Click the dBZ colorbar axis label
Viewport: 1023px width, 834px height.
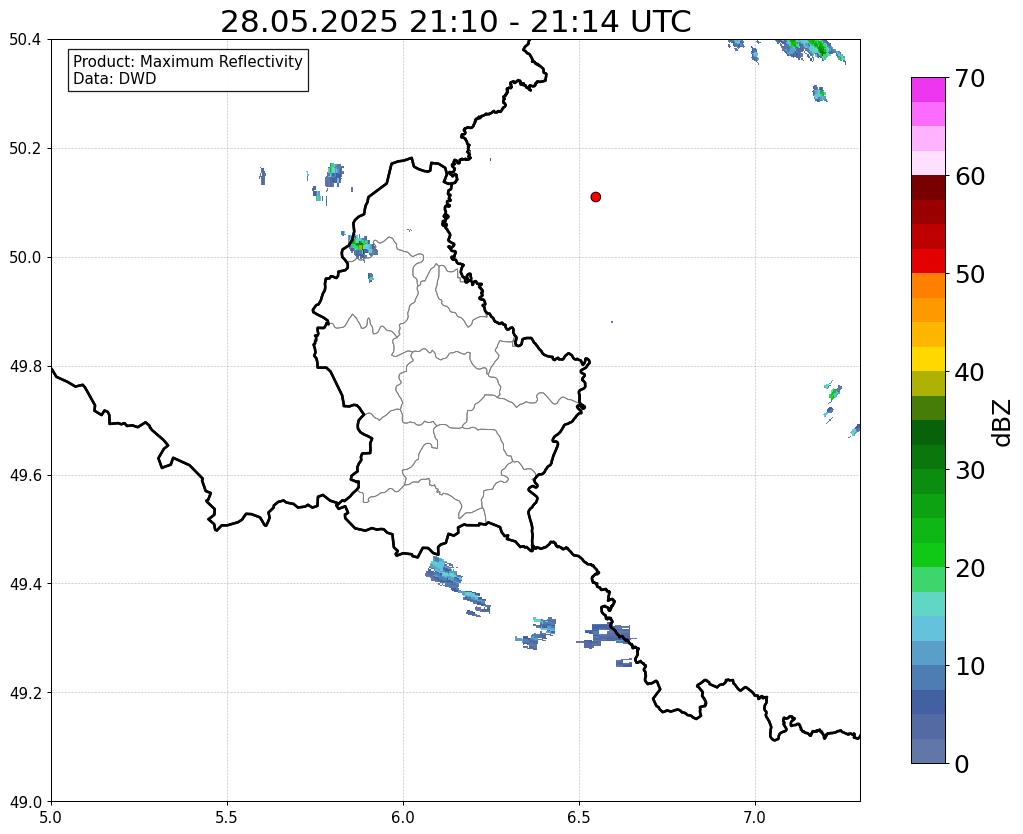(1003, 422)
